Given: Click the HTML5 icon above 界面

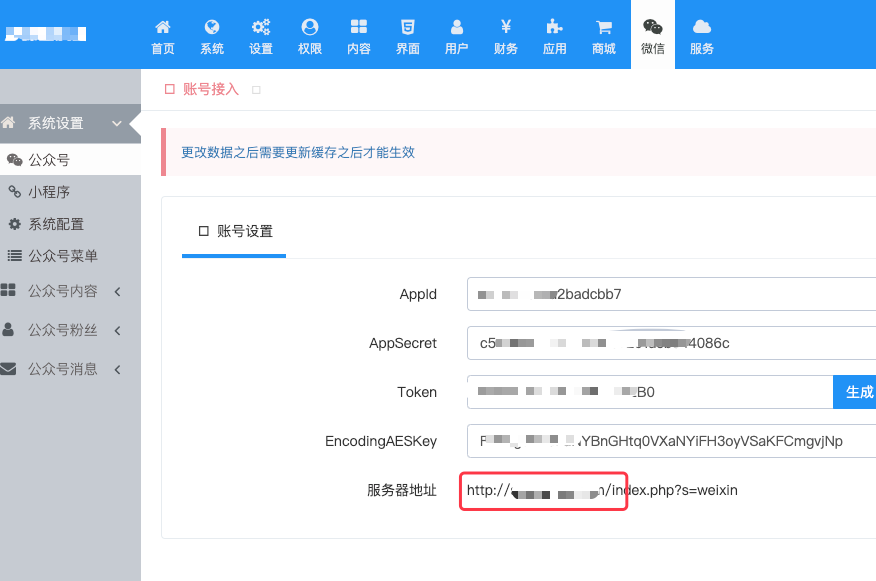Looking at the screenshot, I should (408, 26).
